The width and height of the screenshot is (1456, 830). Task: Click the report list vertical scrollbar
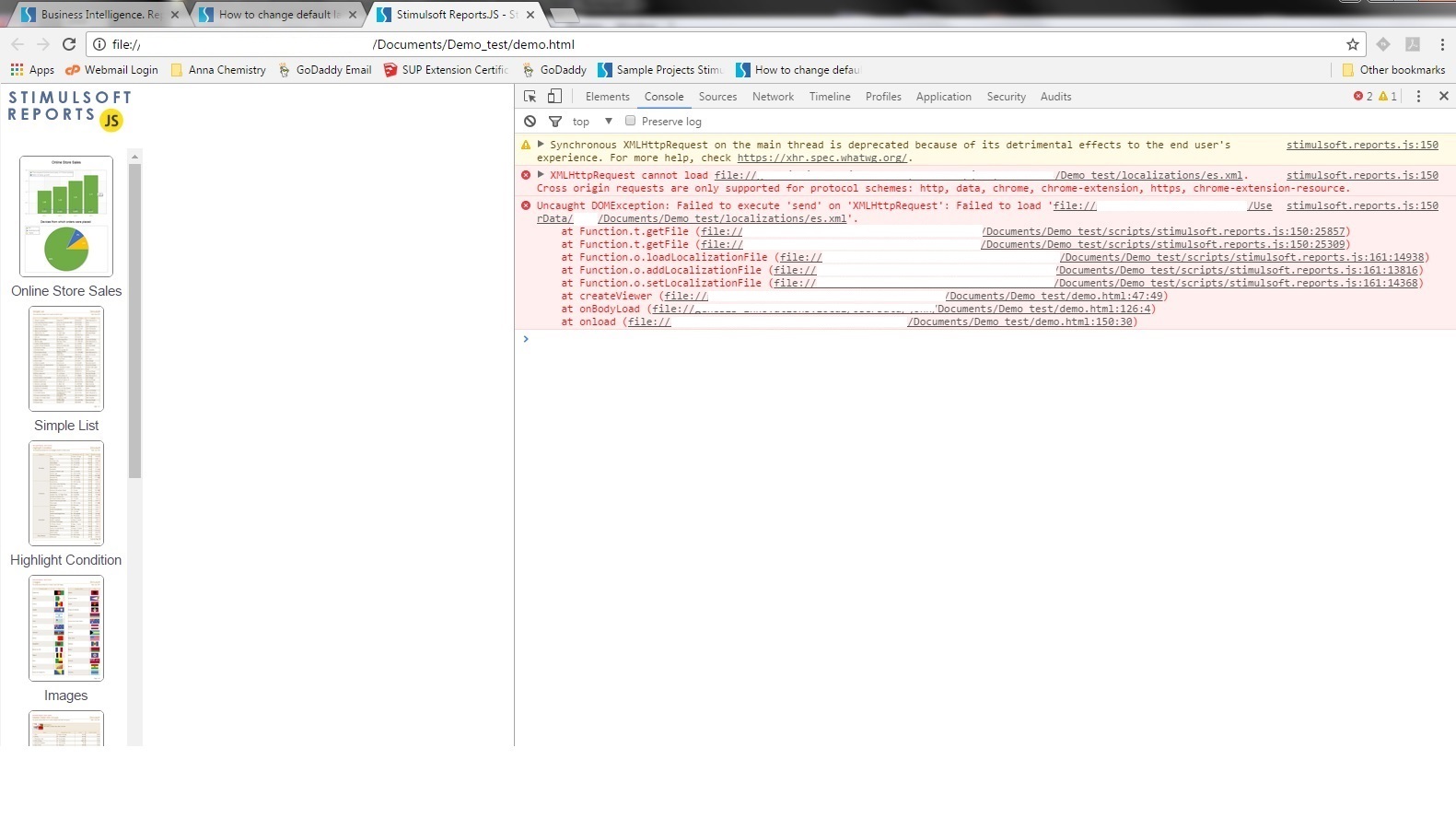click(135, 322)
